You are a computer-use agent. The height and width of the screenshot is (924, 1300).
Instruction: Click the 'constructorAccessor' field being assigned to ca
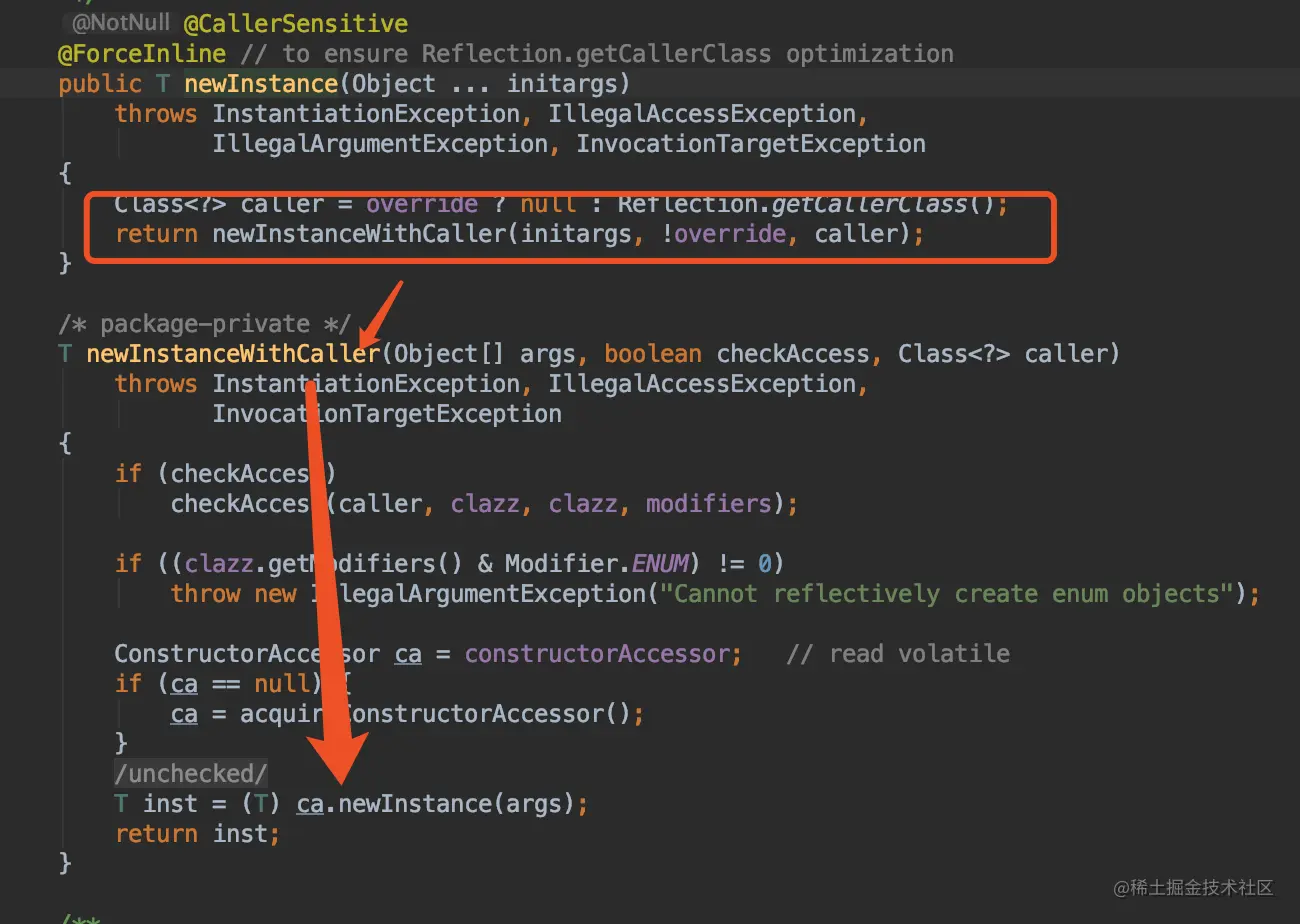597,653
